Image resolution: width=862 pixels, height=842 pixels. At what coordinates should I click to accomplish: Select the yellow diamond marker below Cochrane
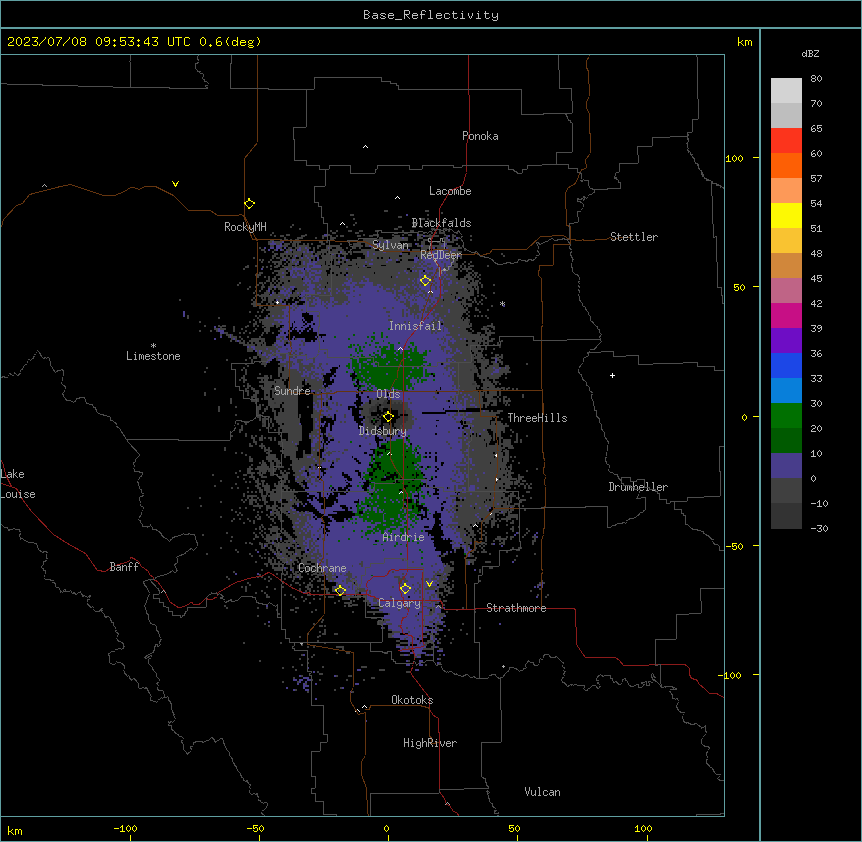pyautogui.click(x=340, y=591)
